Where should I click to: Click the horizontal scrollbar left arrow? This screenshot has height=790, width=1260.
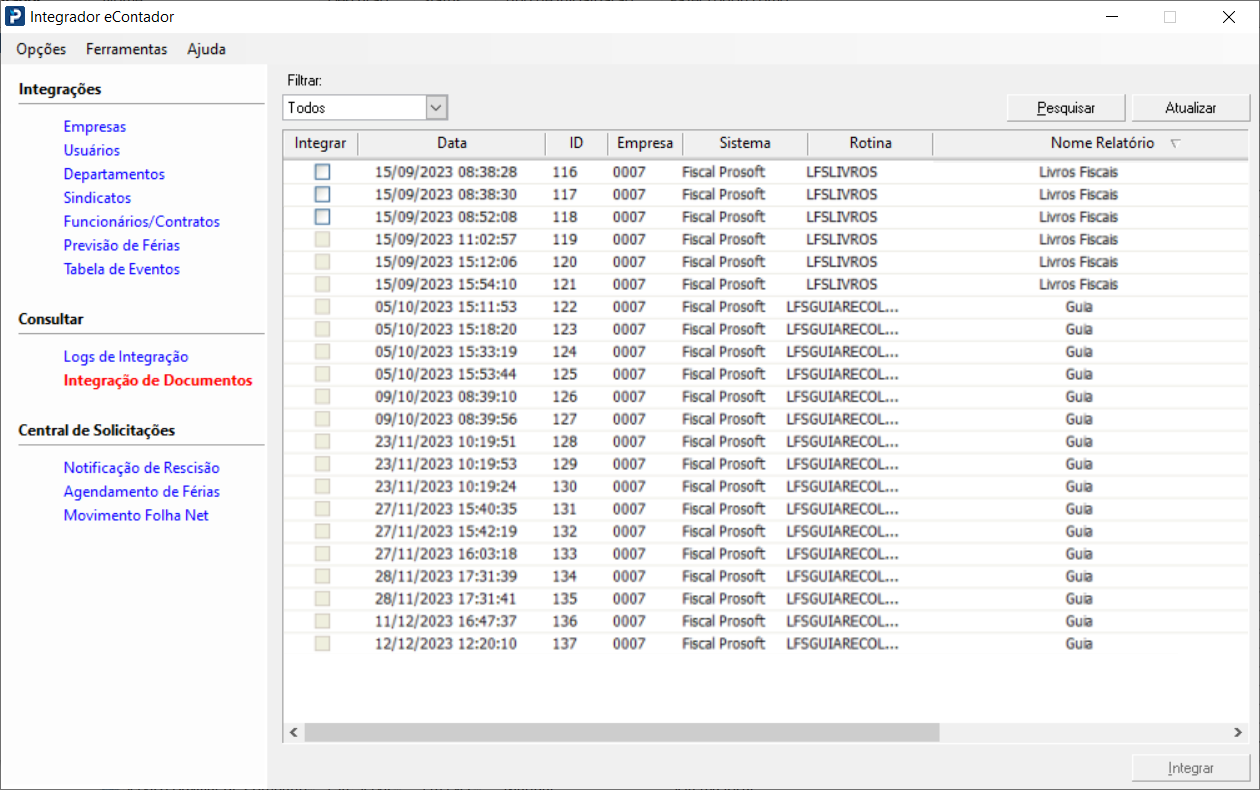(x=294, y=733)
